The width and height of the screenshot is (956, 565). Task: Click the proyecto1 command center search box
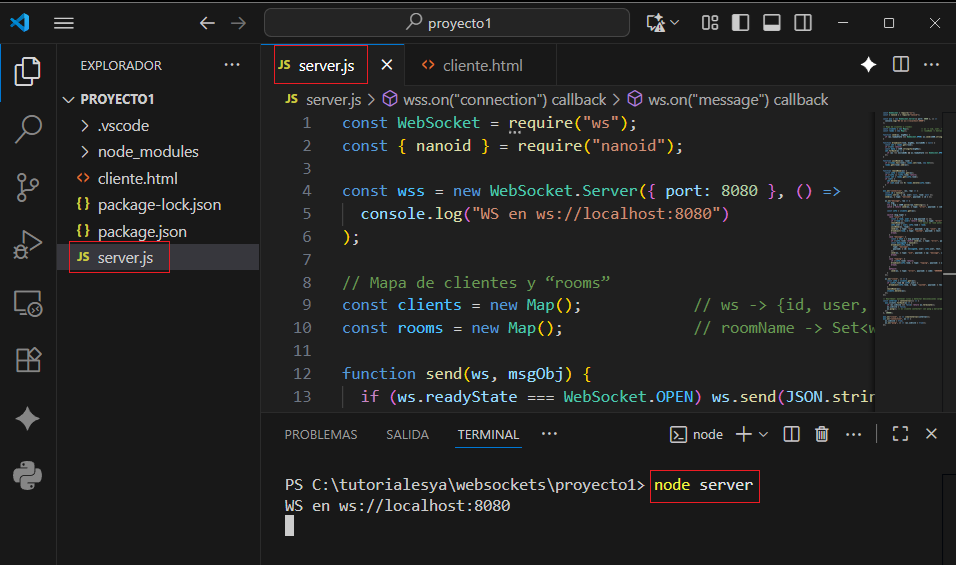tap(447, 22)
